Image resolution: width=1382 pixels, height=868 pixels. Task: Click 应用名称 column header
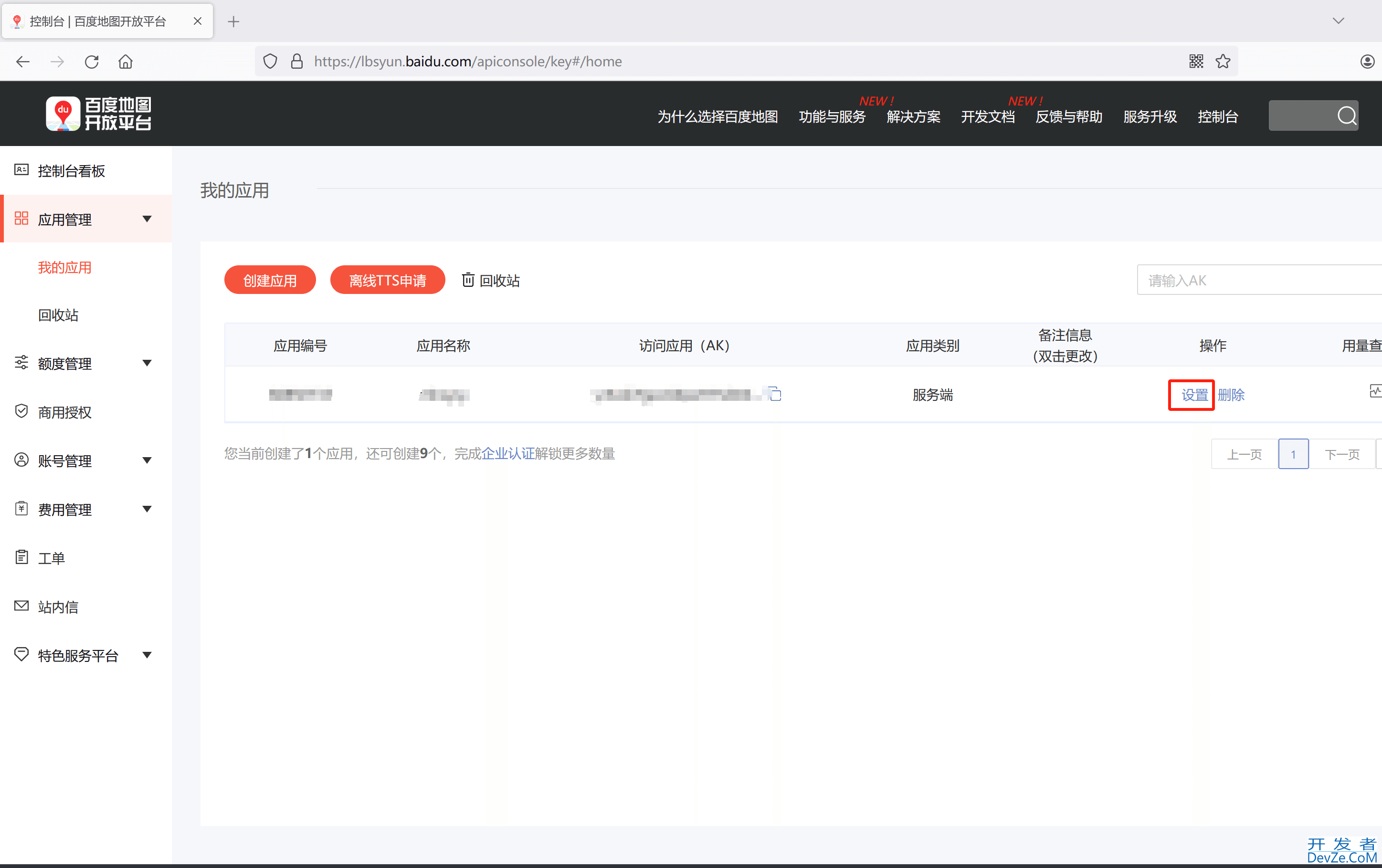[x=443, y=345]
